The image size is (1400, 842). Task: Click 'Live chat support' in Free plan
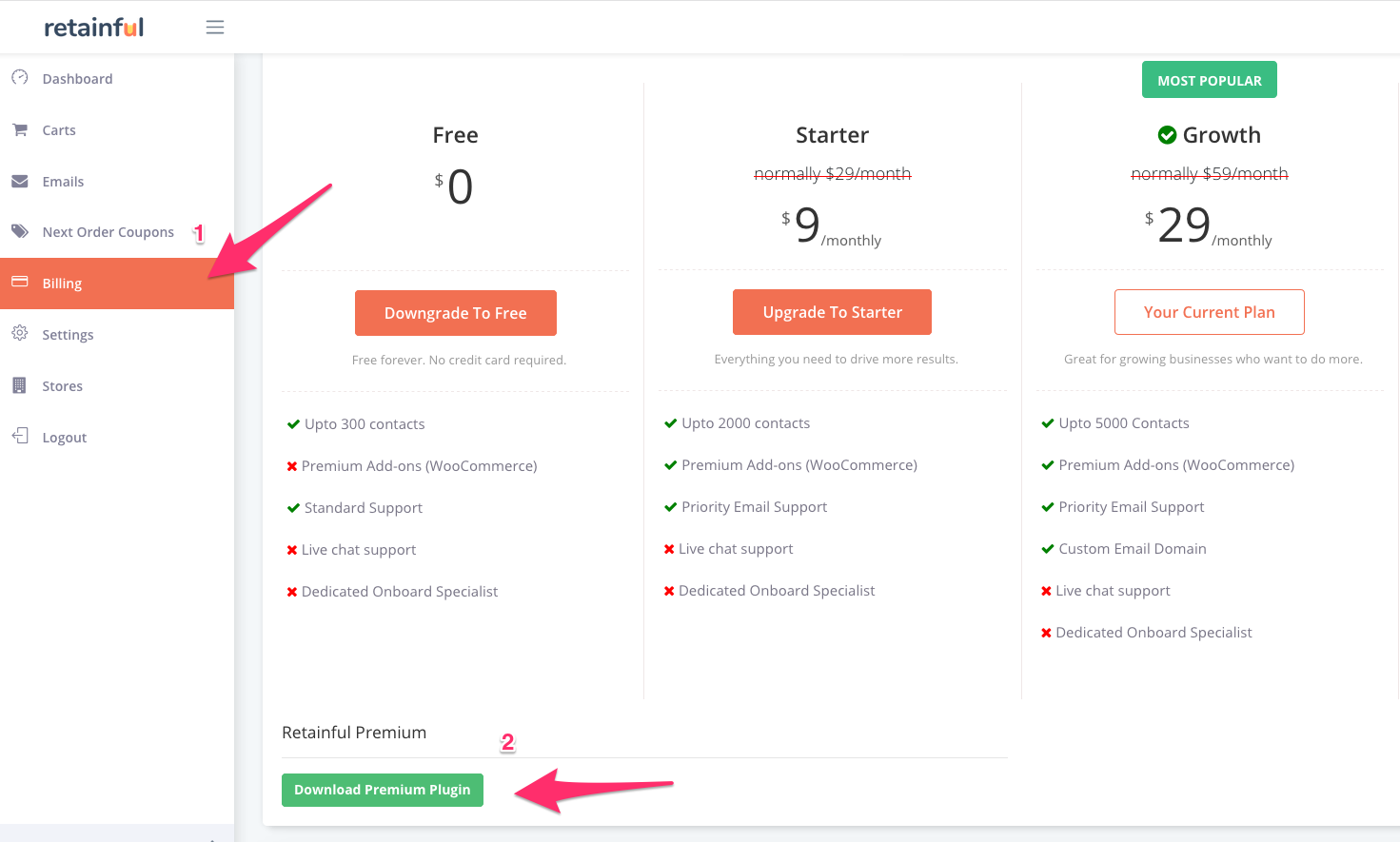pos(359,550)
